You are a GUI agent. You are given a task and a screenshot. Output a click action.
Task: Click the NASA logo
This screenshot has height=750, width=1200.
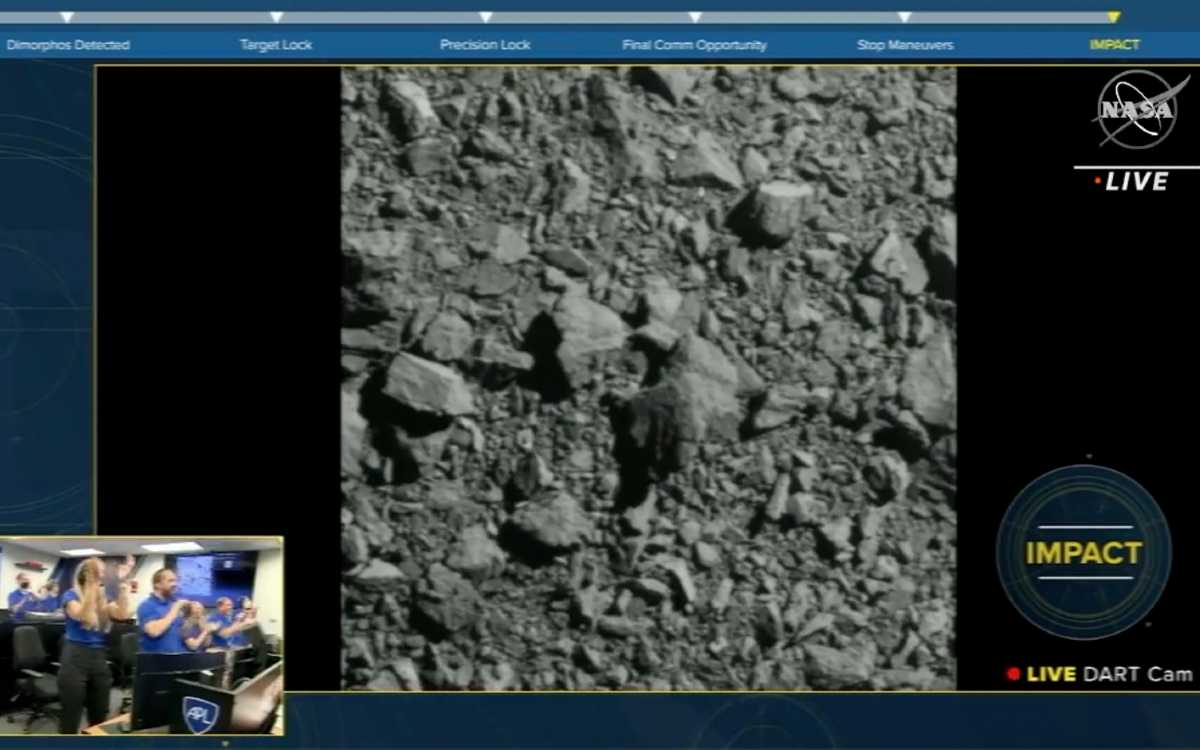click(1136, 110)
